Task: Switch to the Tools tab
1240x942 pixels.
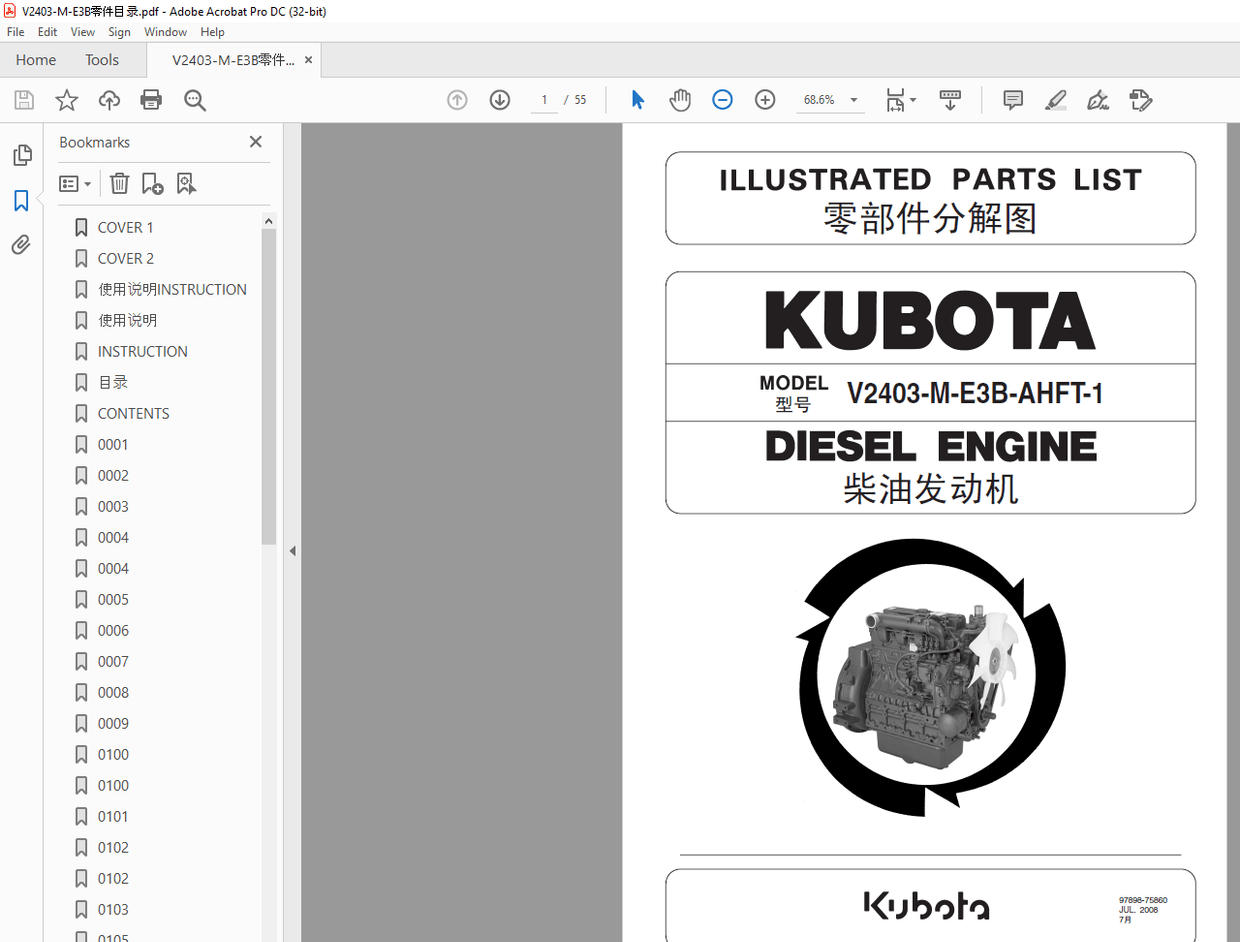Action: pyautogui.click(x=101, y=60)
